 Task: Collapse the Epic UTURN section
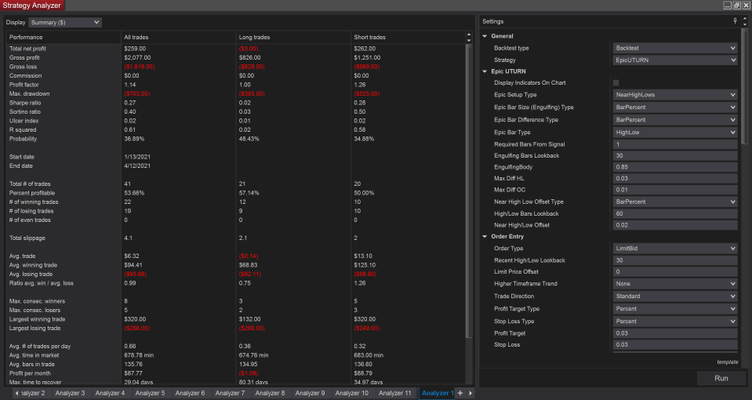tap(485, 72)
